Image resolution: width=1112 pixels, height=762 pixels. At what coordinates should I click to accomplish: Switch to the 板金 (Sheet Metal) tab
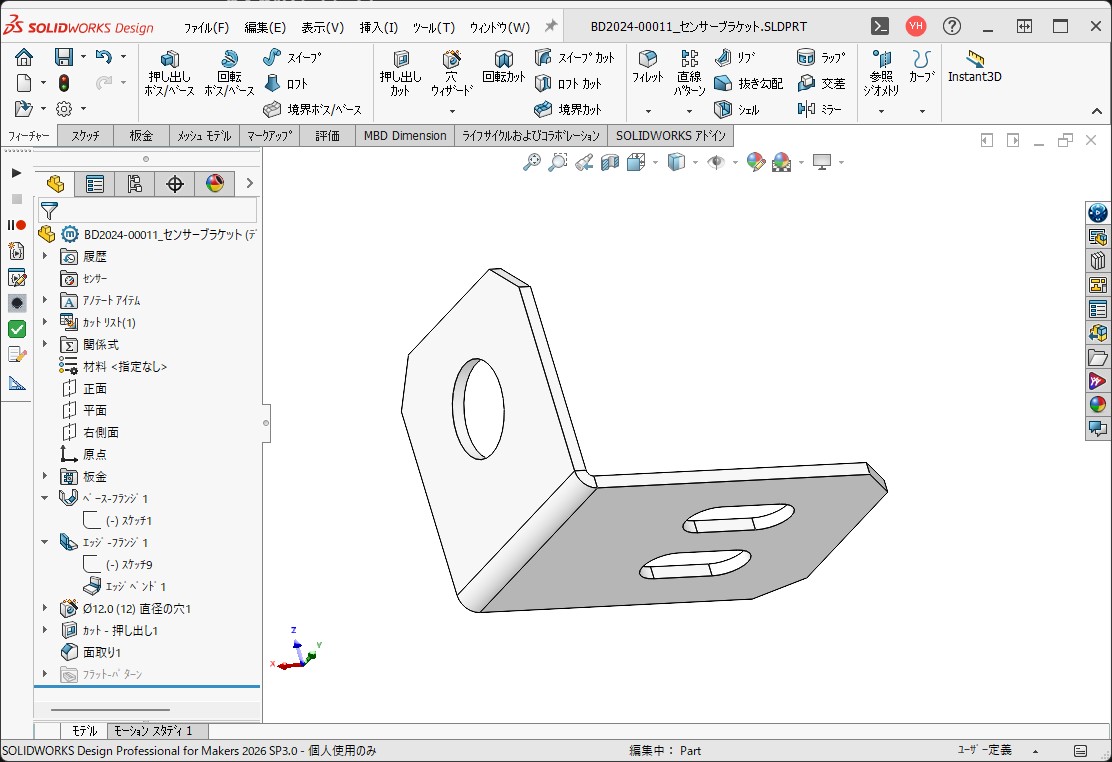click(141, 136)
